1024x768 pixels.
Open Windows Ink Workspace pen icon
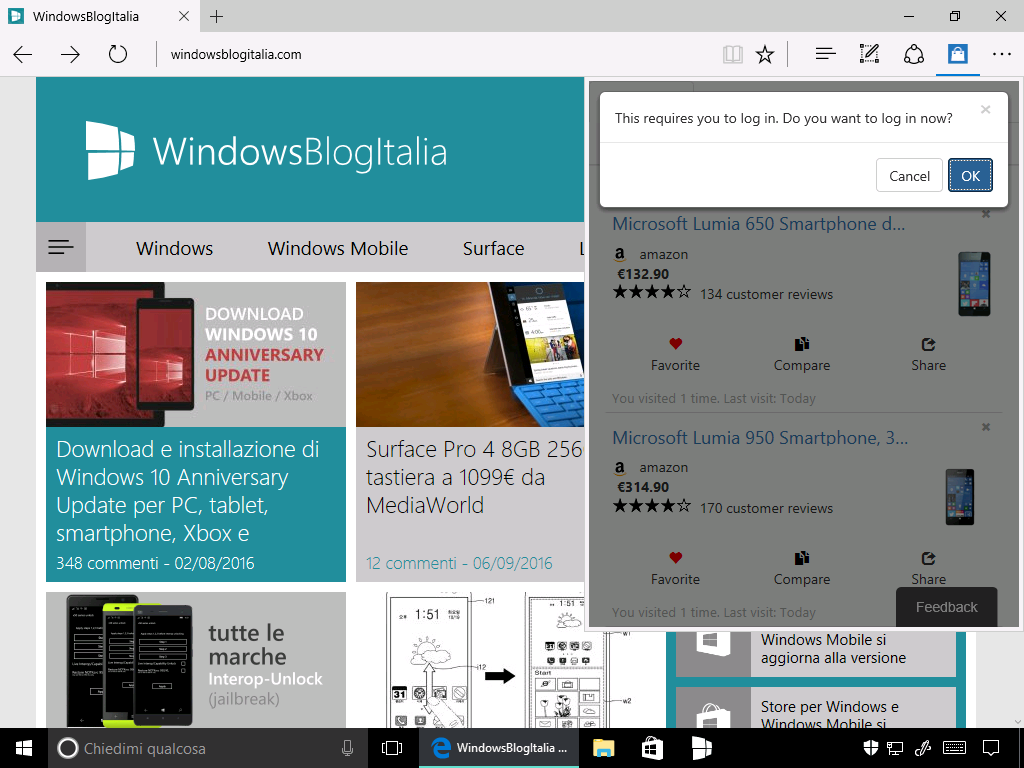pyautogui.click(x=923, y=748)
